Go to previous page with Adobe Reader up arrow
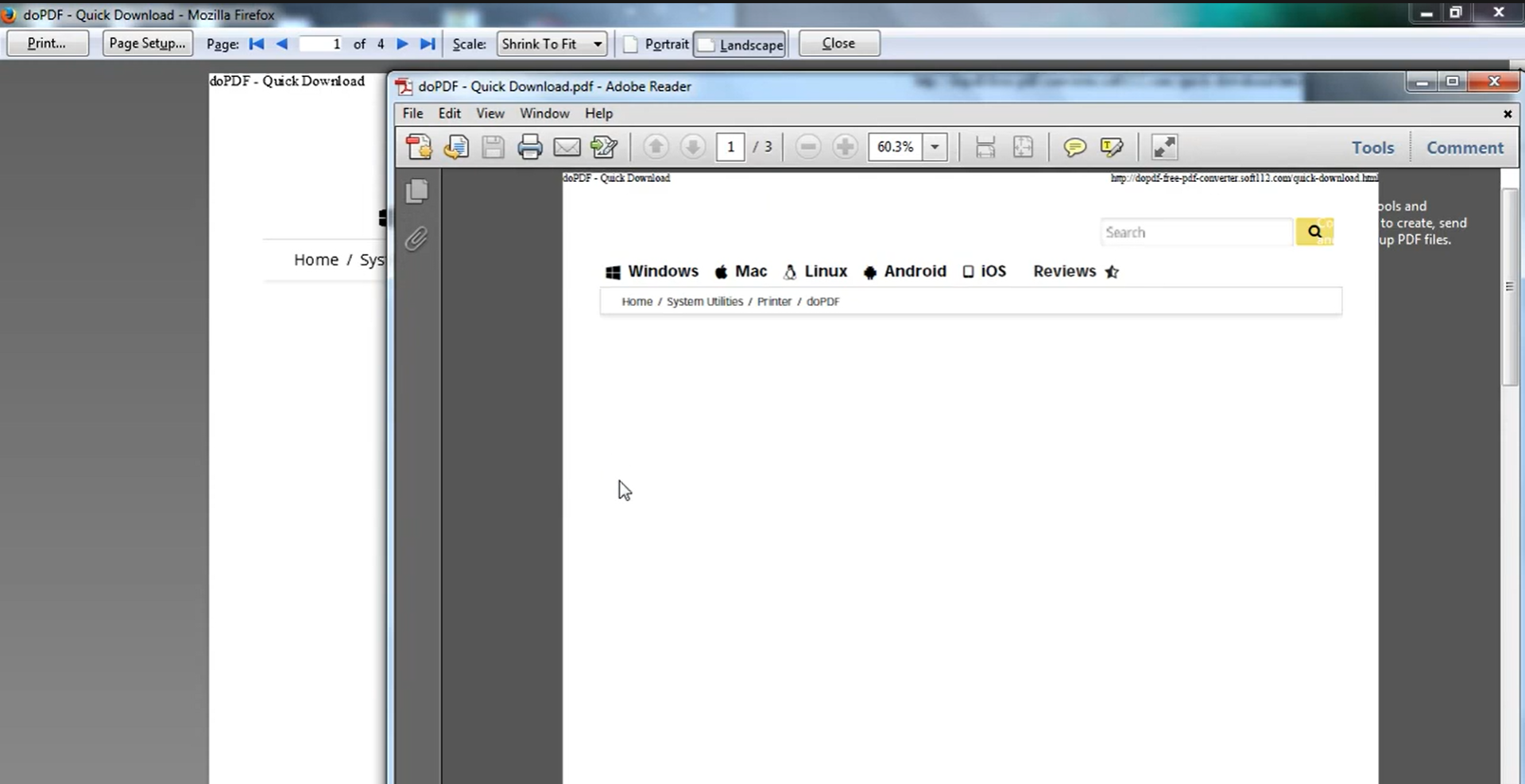This screenshot has width=1525, height=784. pyautogui.click(x=656, y=147)
